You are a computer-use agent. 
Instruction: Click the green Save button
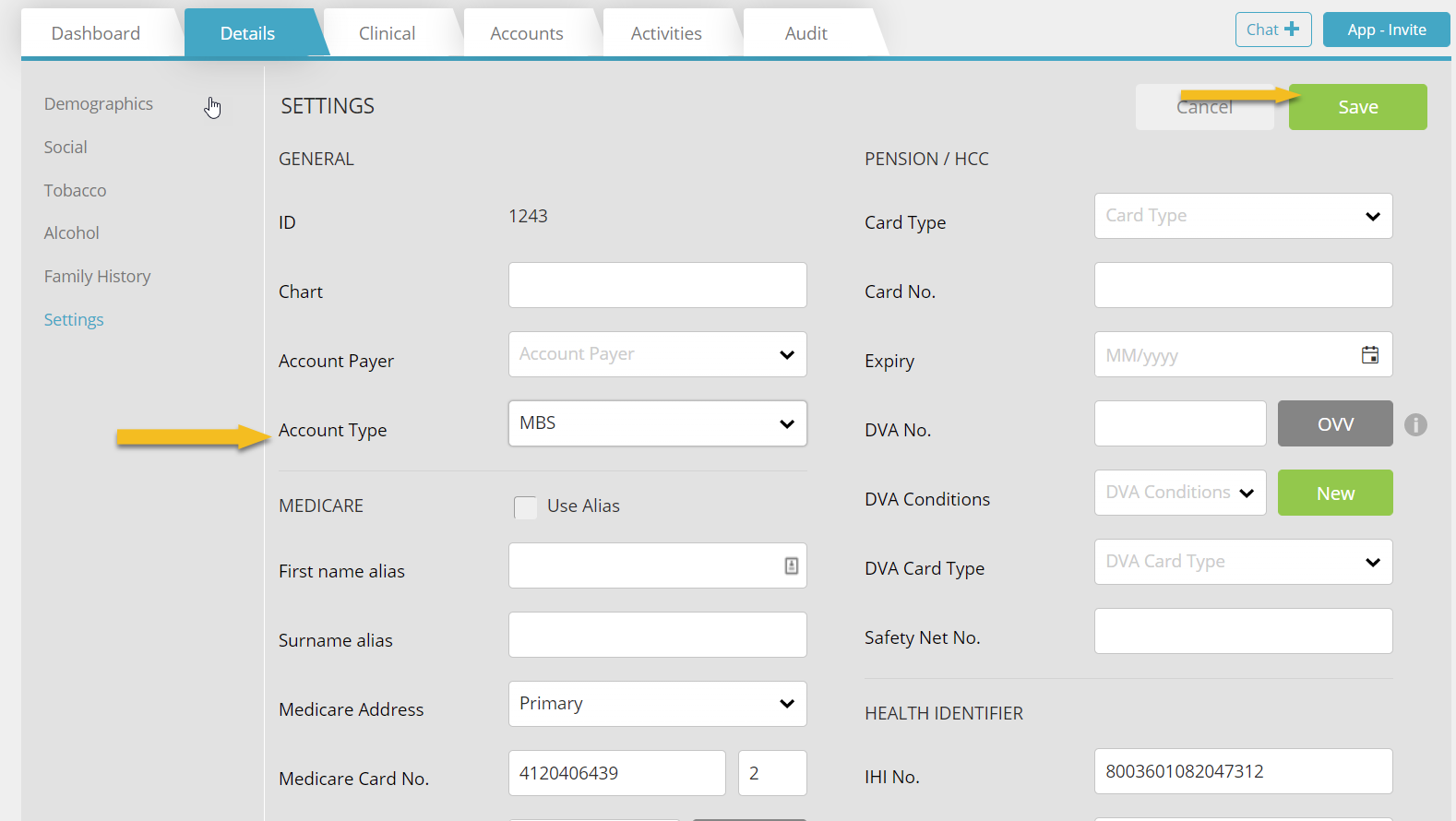point(1358,107)
